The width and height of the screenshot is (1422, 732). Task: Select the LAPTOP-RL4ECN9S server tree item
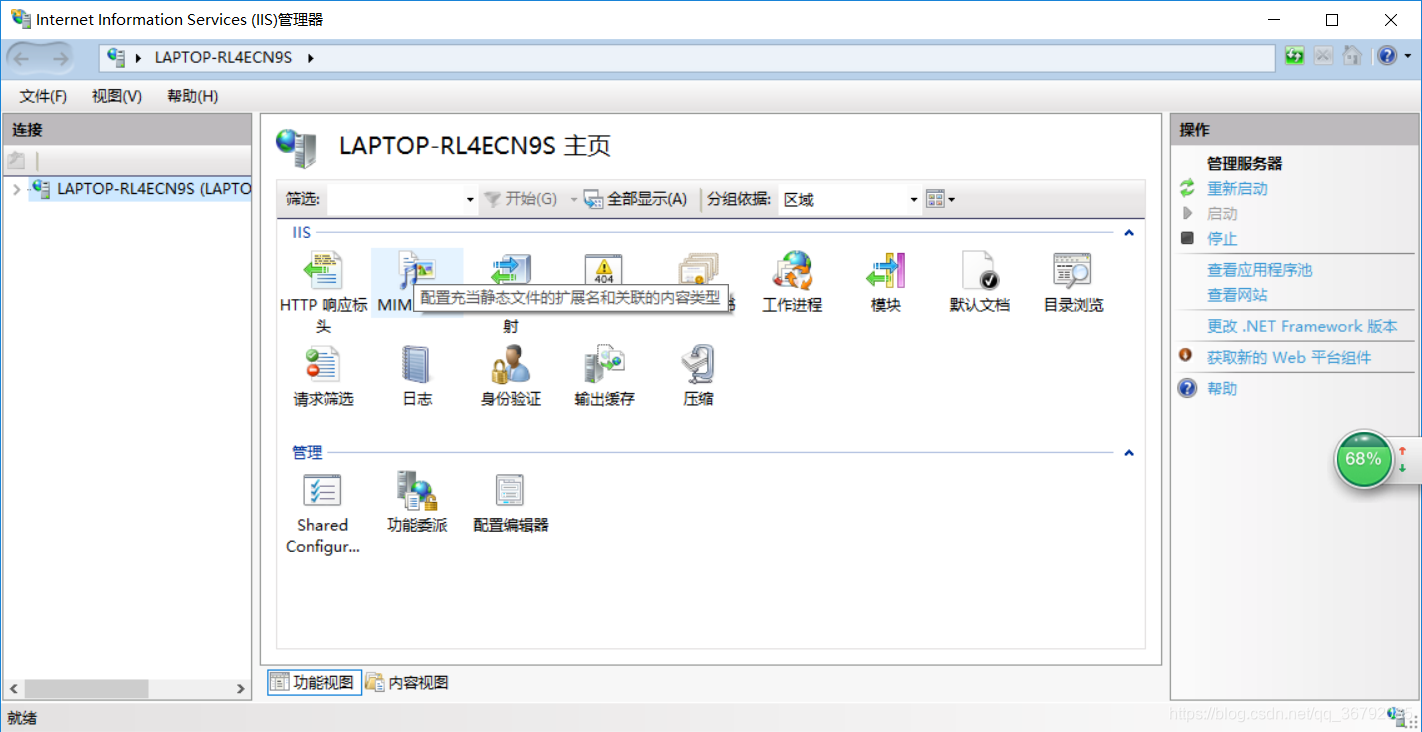pos(141,188)
